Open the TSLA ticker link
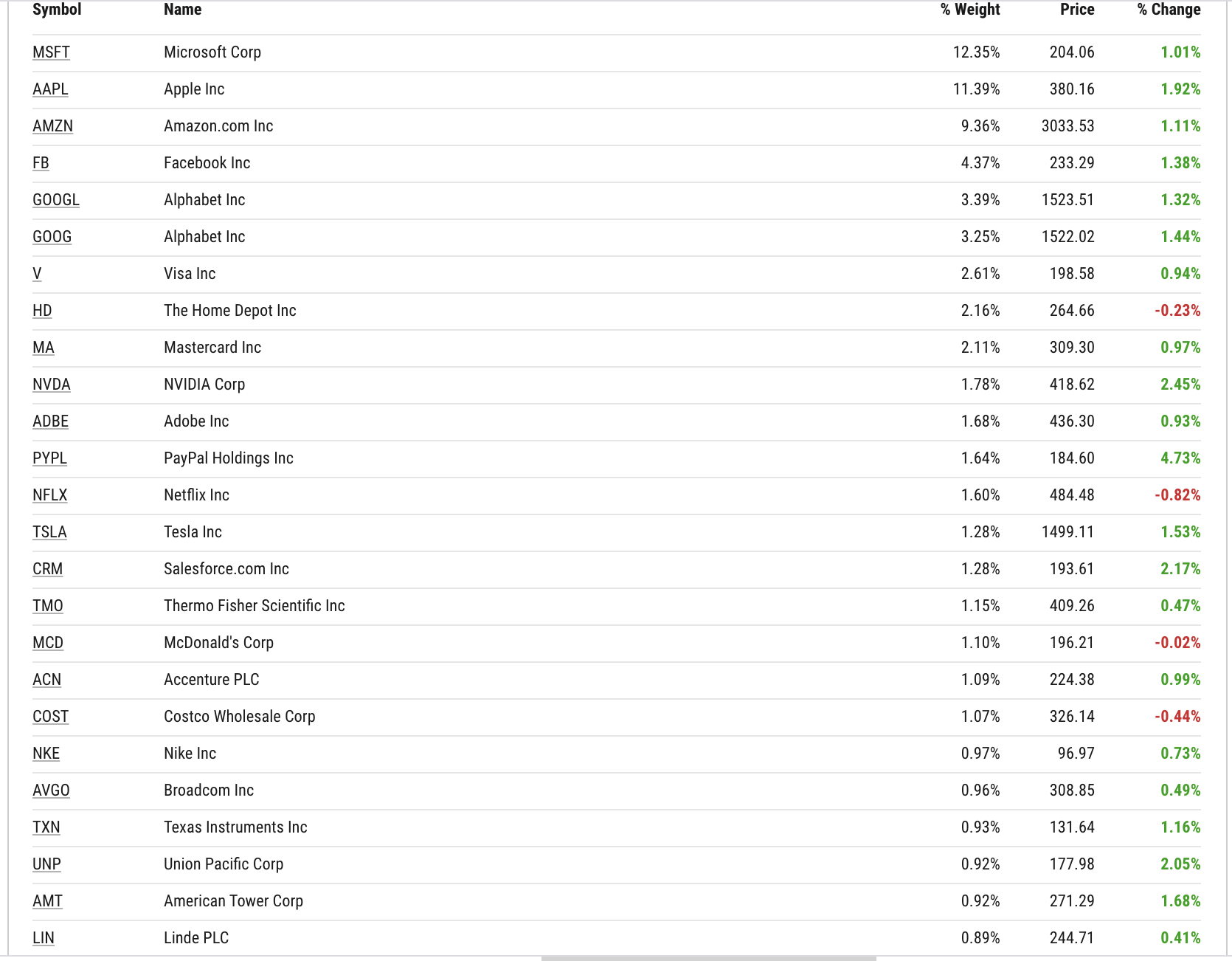This screenshot has height=961, width=1232. [x=49, y=532]
